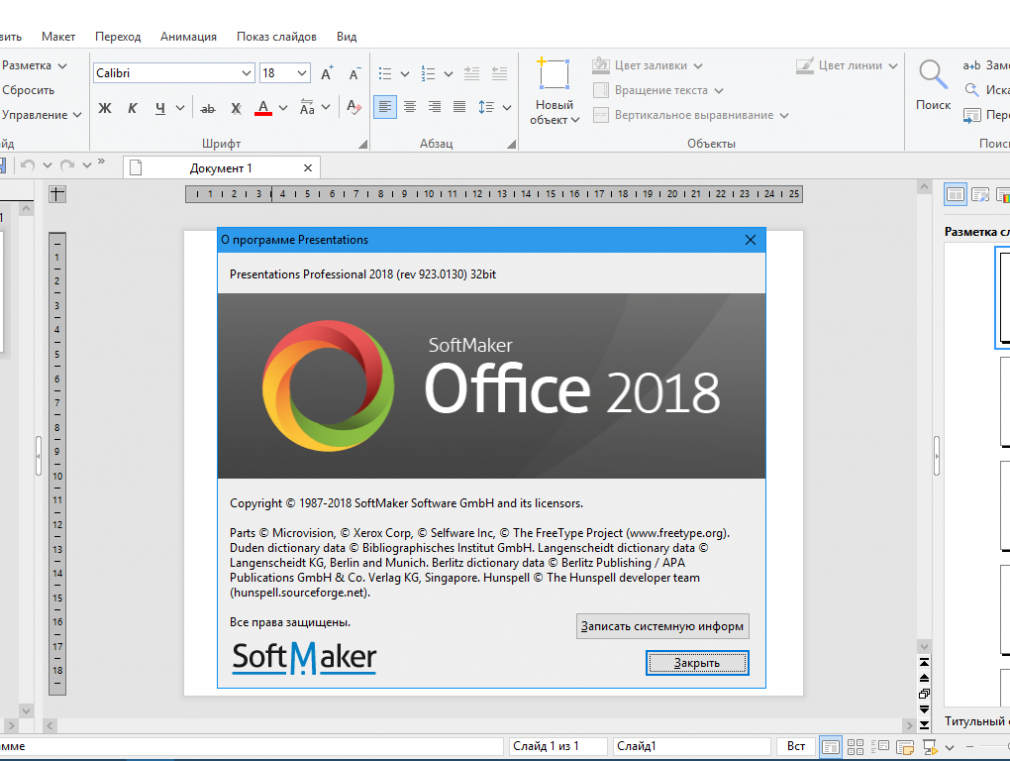The image size is (1010, 761).
Task: Go to previous slide using scrollbar button
Action: tap(924, 678)
